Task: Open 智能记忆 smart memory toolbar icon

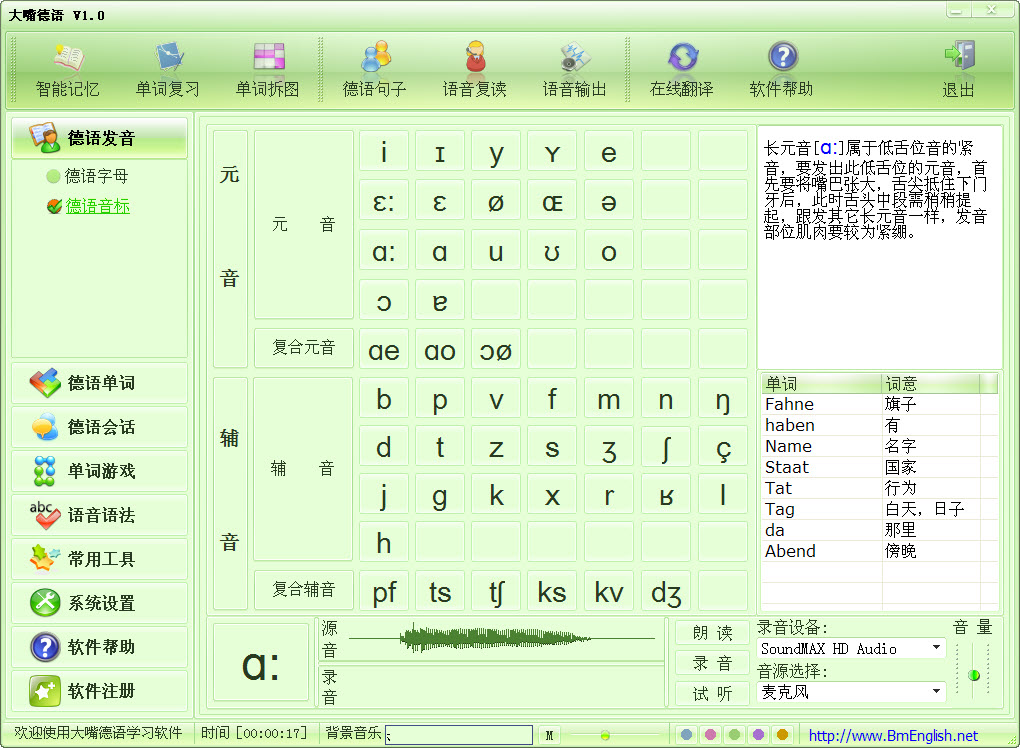Action: click(67, 70)
